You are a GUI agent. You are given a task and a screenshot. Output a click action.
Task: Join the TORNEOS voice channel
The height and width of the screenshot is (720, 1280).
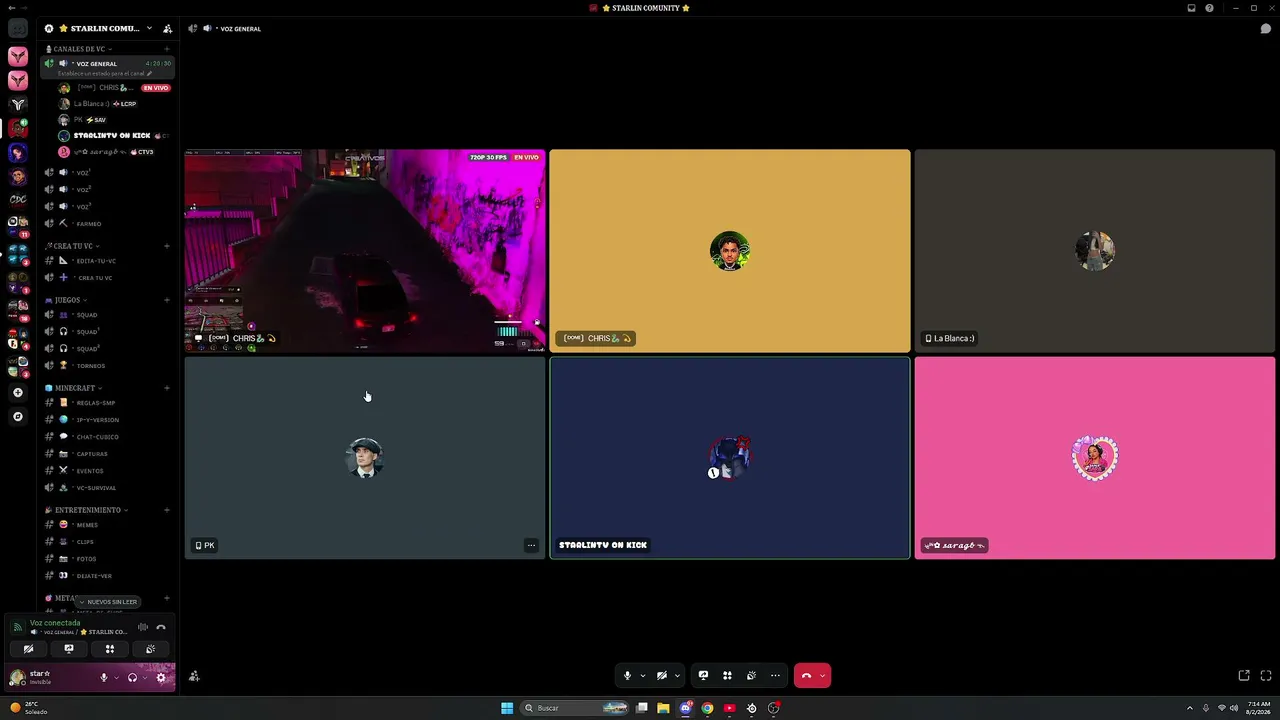tap(108, 366)
